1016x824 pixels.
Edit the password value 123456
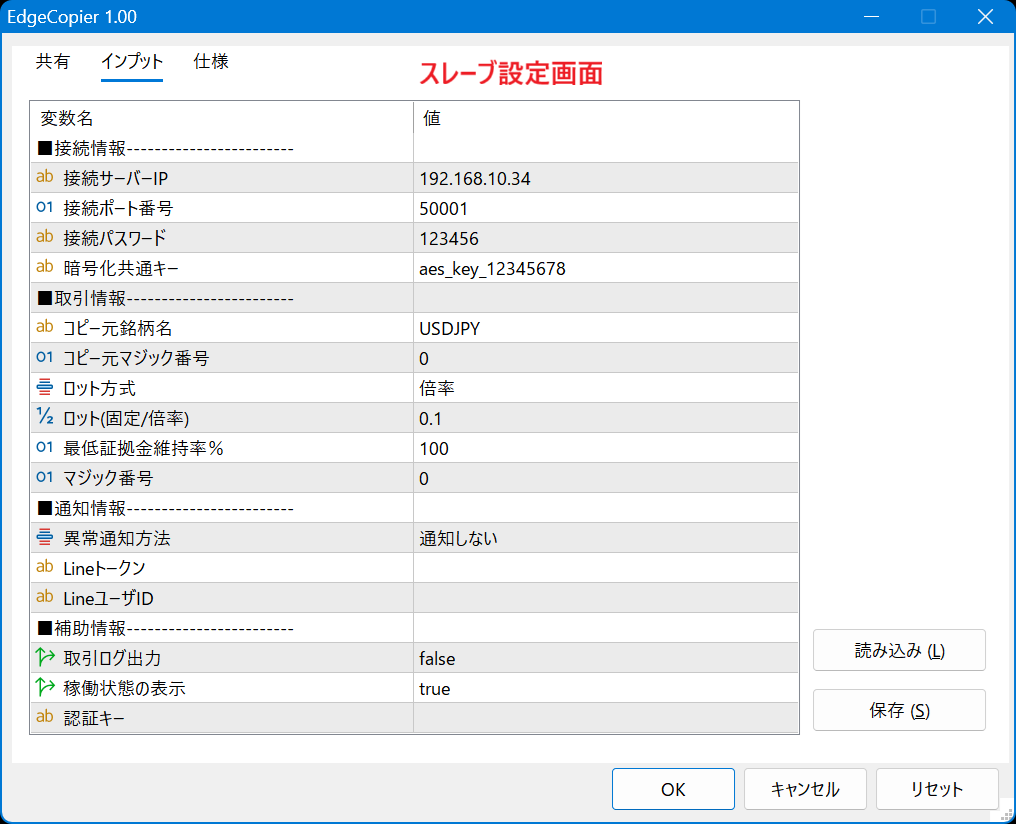606,238
